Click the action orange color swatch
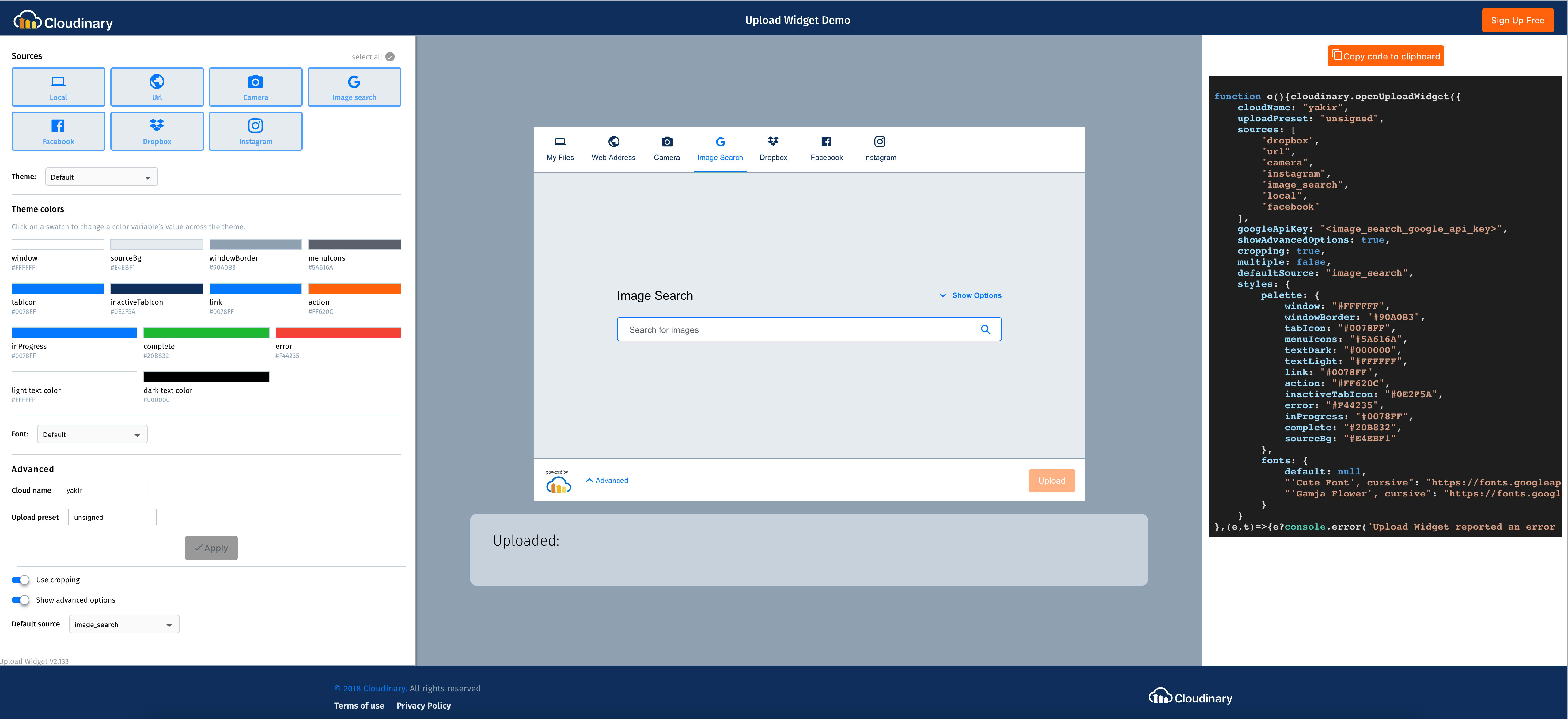This screenshot has width=1568, height=719. tap(354, 289)
